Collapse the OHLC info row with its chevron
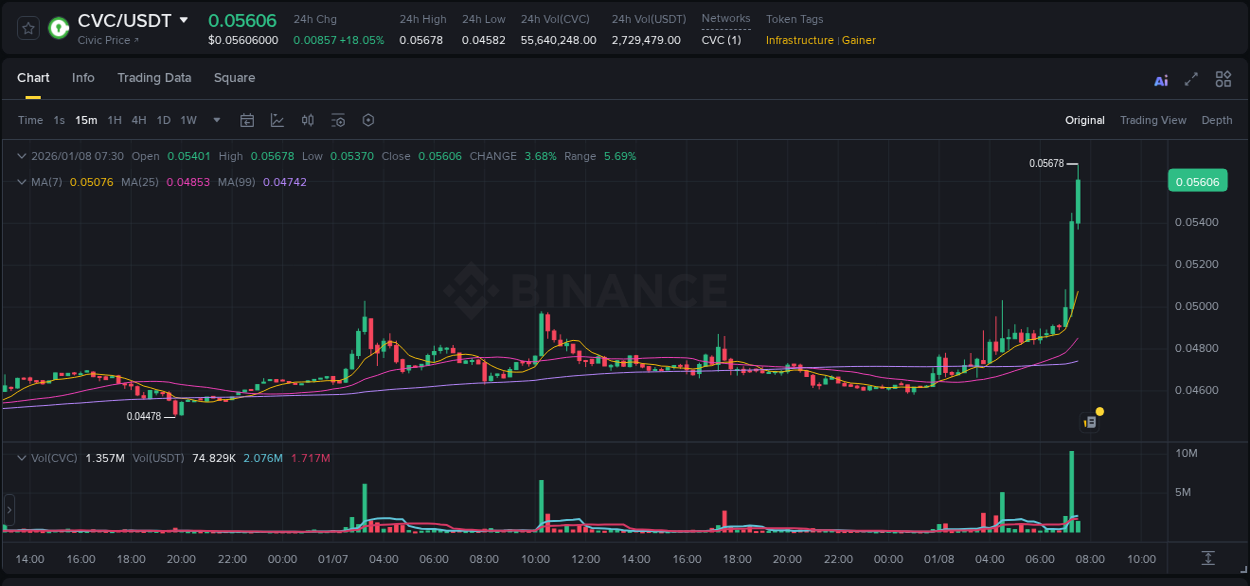 coord(21,156)
